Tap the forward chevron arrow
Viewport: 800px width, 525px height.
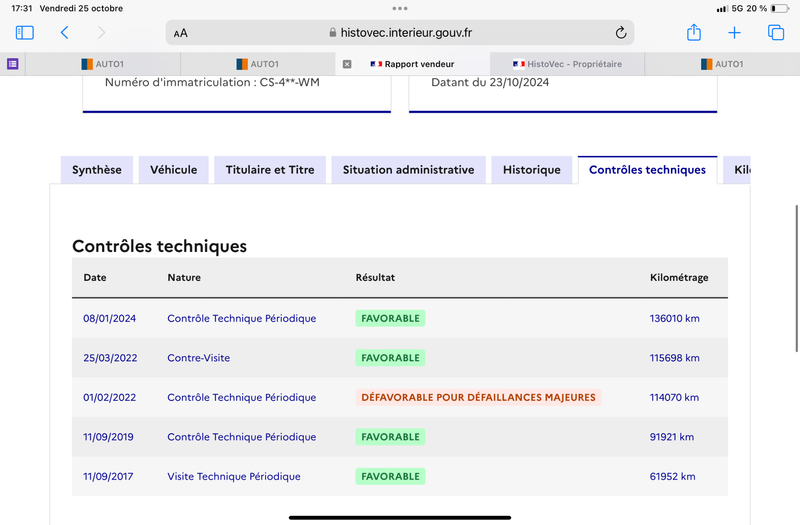102,33
